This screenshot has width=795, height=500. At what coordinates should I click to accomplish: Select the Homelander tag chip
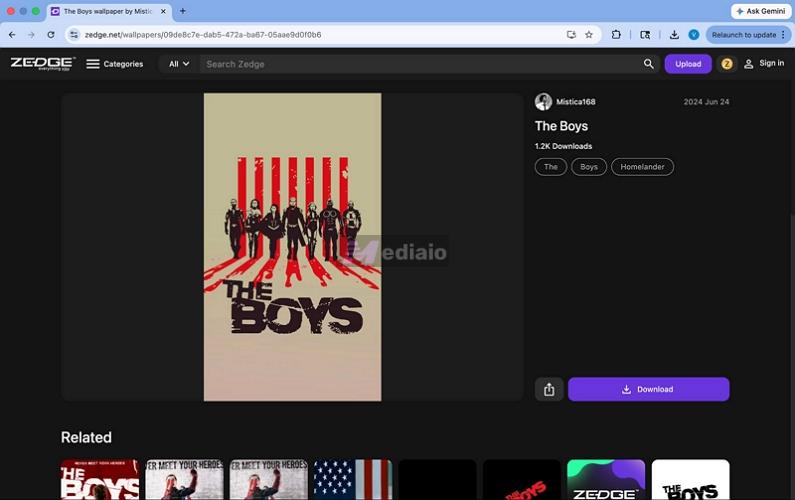click(x=642, y=167)
